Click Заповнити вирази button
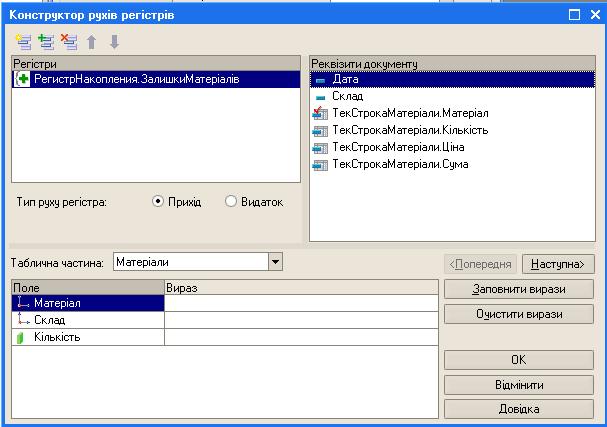The image size is (607, 427). [519, 289]
